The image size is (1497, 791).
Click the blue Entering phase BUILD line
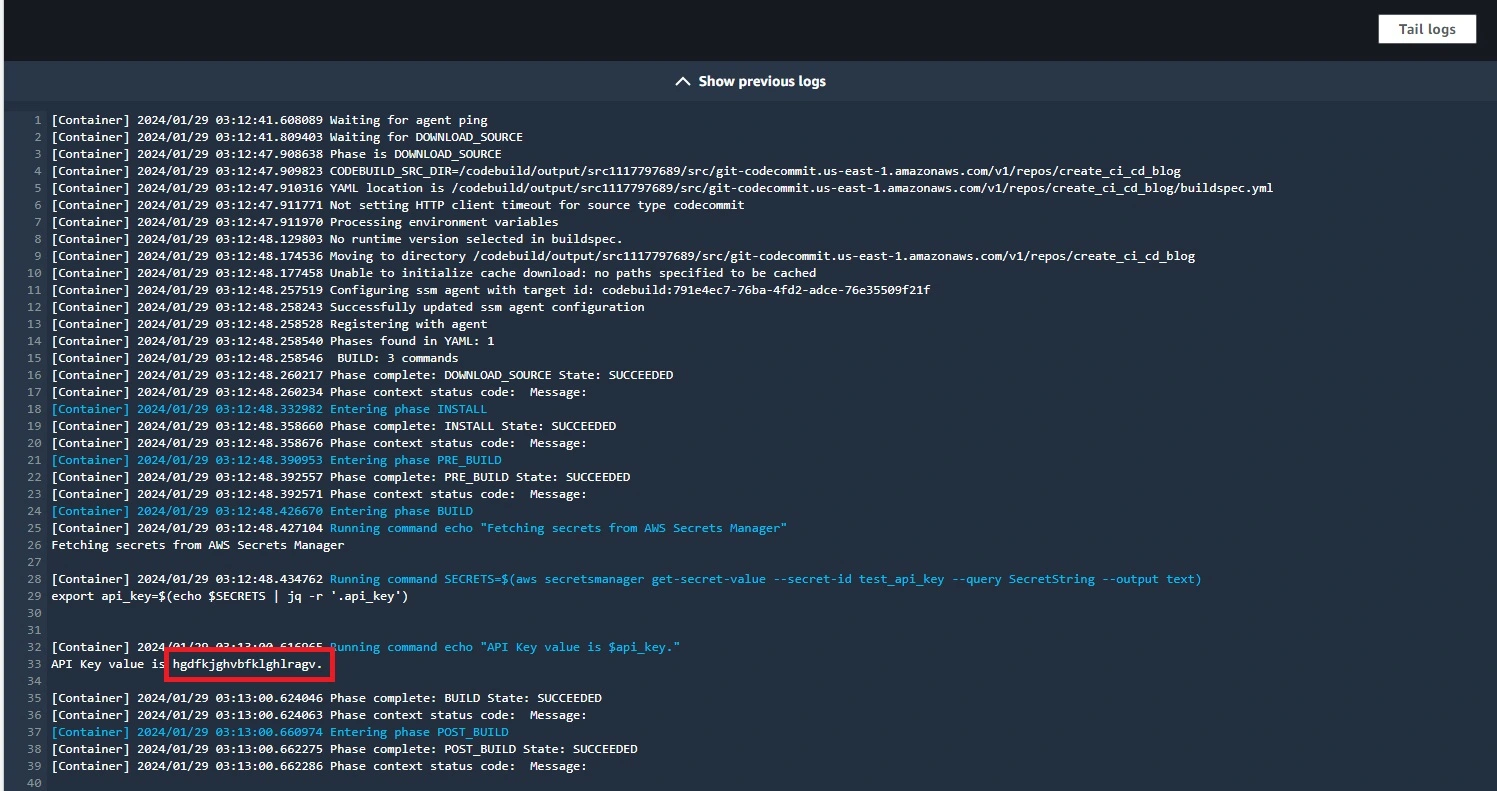[x=262, y=511]
